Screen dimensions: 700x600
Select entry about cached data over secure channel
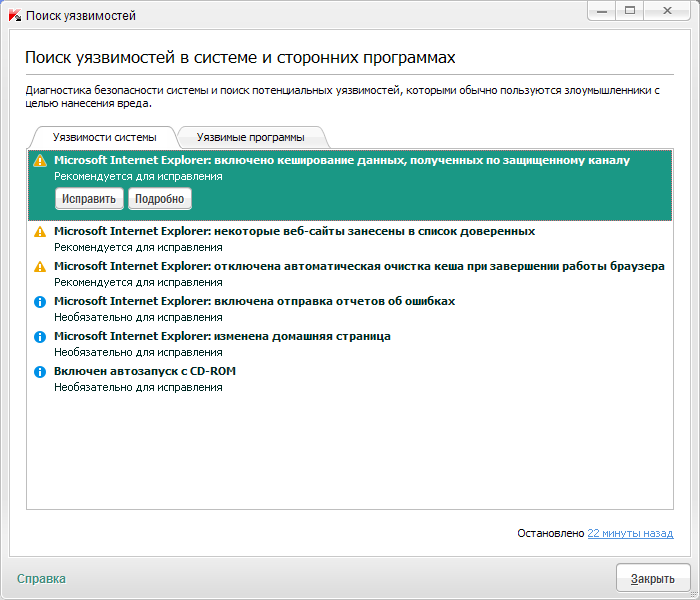[350, 185]
